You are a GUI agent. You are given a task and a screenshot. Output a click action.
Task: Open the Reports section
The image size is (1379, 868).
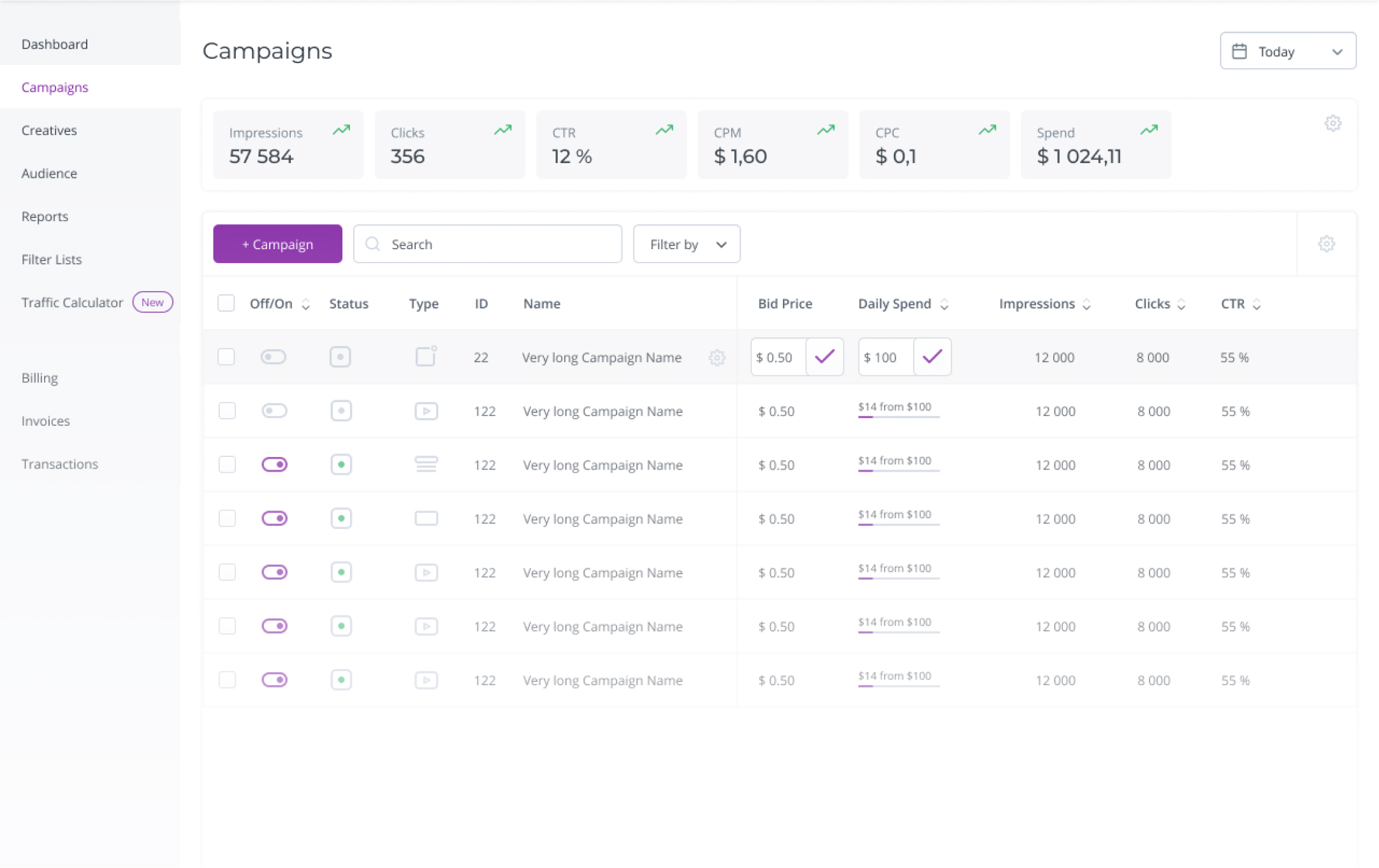pyautogui.click(x=44, y=216)
